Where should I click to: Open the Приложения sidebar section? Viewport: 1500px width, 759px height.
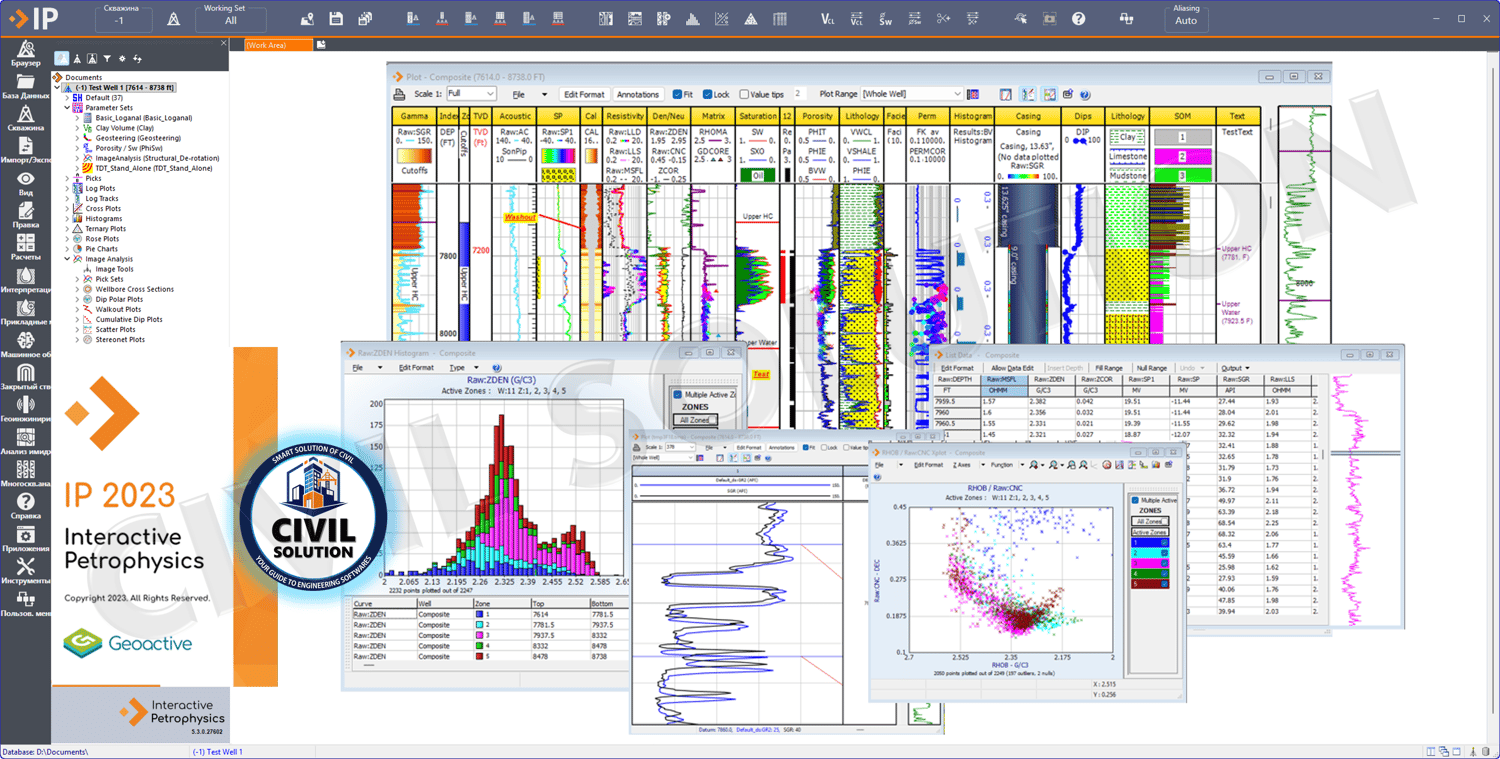point(26,539)
